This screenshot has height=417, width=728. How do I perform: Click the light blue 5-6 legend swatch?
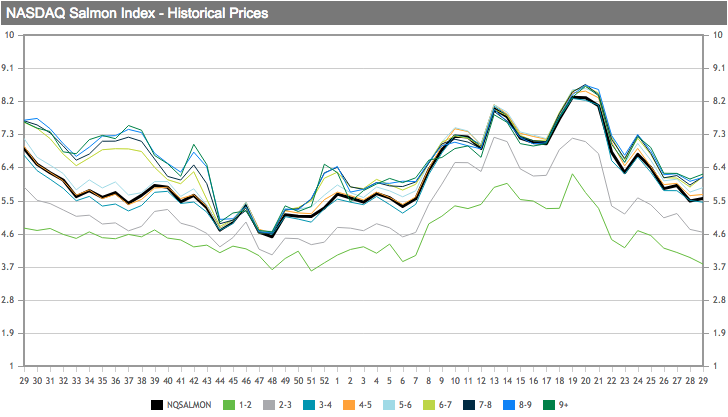click(x=389, y=405)
